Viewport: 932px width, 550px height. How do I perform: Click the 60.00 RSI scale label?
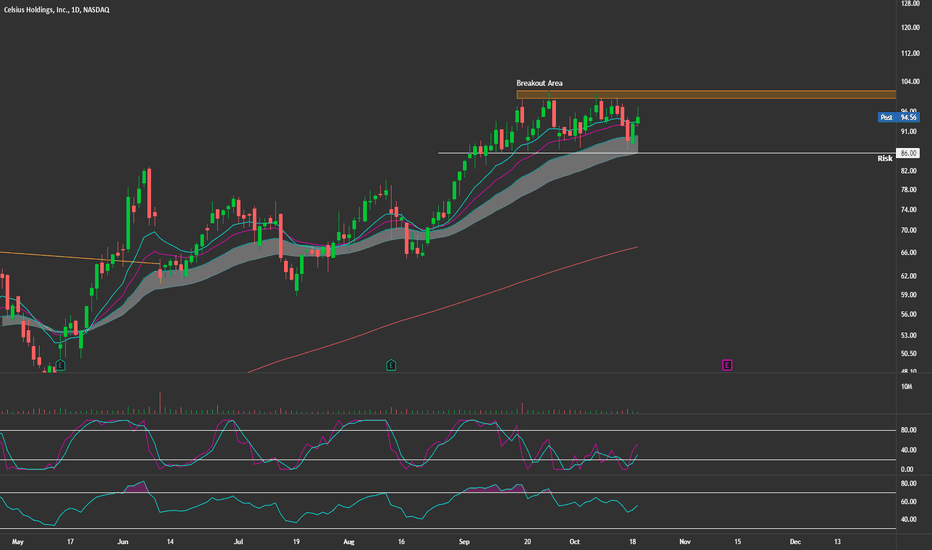908,502
